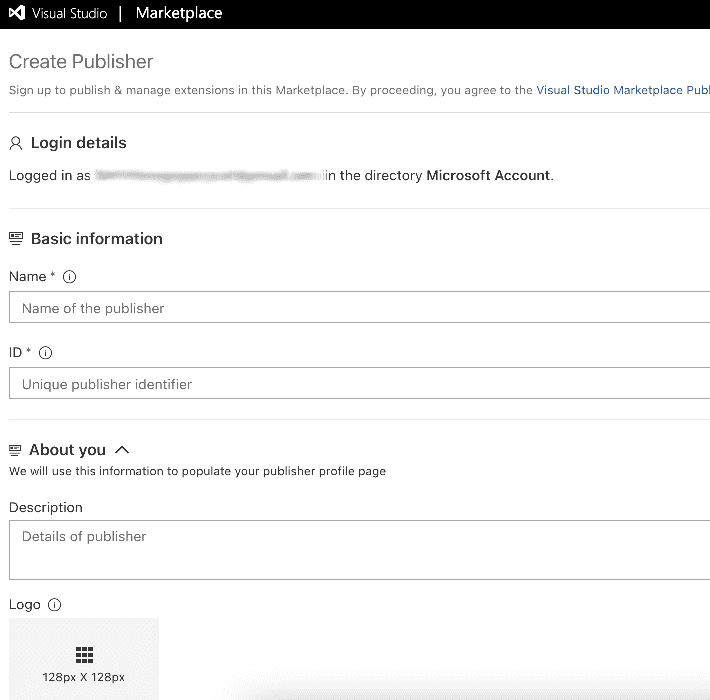The image size is (710, 700).
Task: Click the Visual Studio logo icon
Action: point(17,13)
